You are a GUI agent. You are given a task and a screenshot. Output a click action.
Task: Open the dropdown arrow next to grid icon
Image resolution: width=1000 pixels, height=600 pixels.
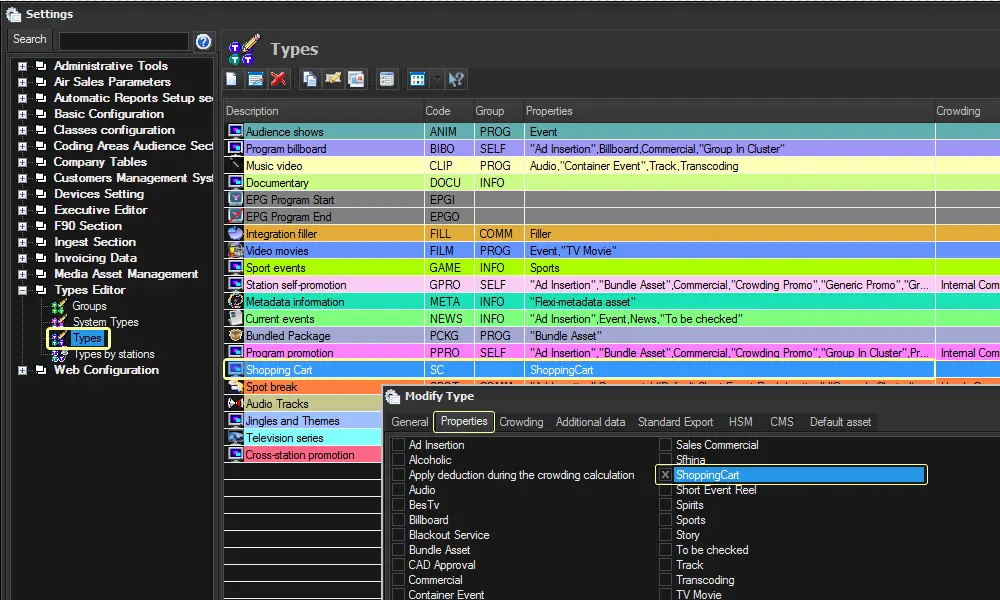[x=436, y=79]
